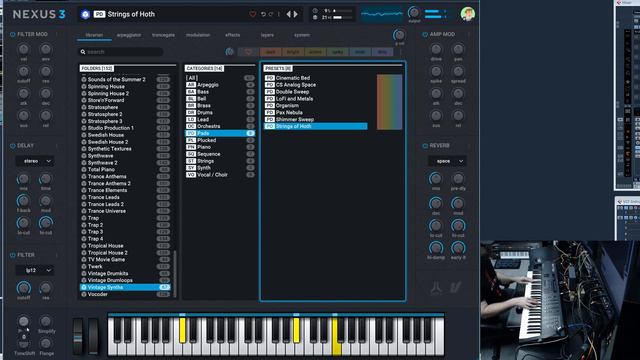Open the Reverb section options menu
This screenshot has height=360, width=640.
(469, 146)
